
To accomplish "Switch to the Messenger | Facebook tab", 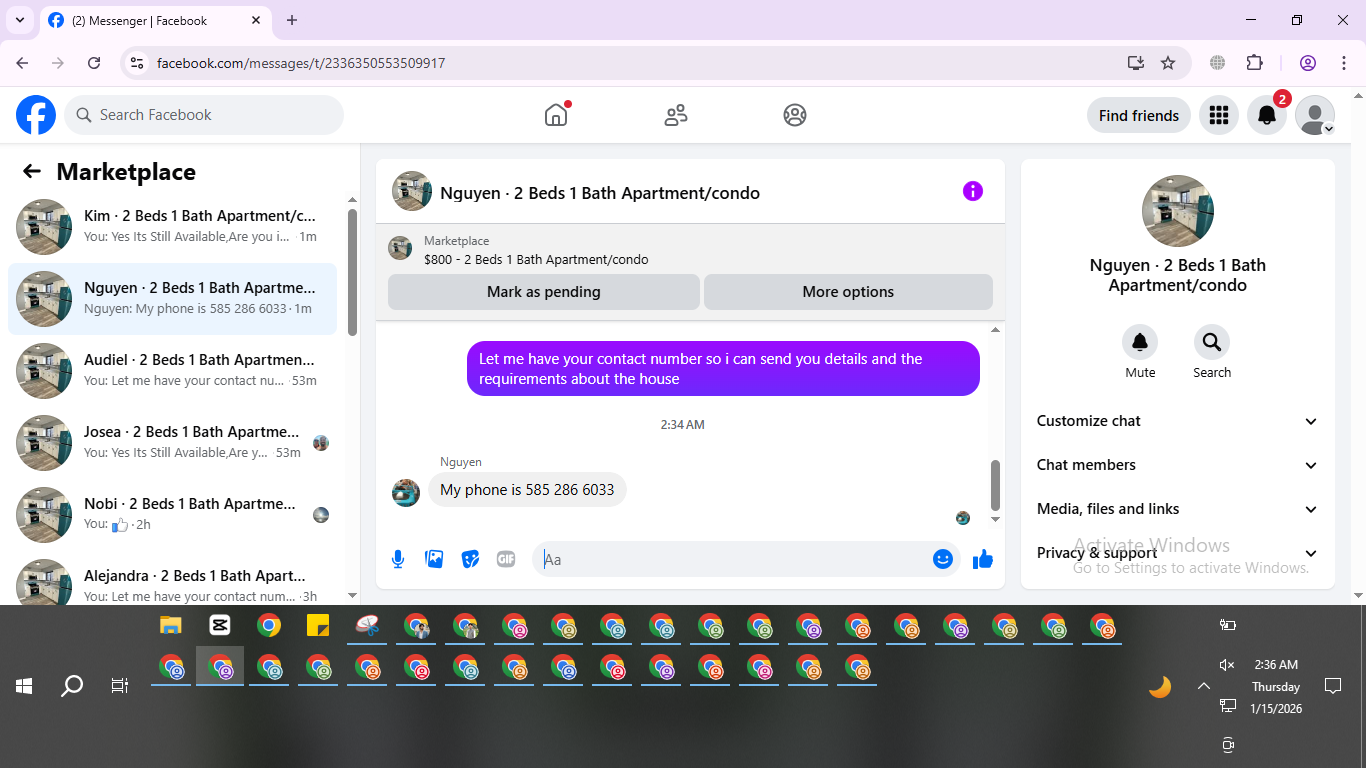I will coord(155,20).
